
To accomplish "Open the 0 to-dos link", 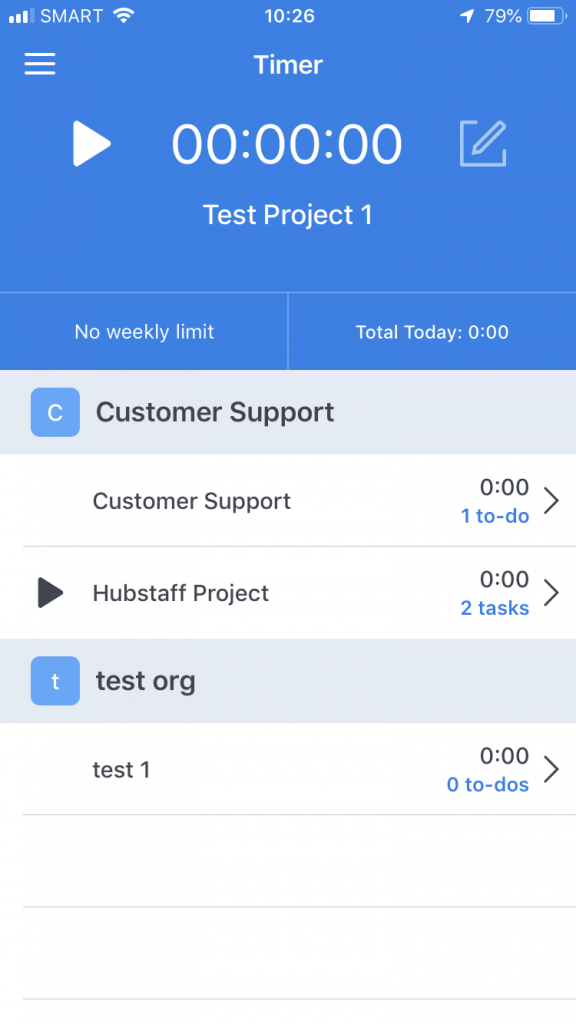I will (x=488, y=784).
